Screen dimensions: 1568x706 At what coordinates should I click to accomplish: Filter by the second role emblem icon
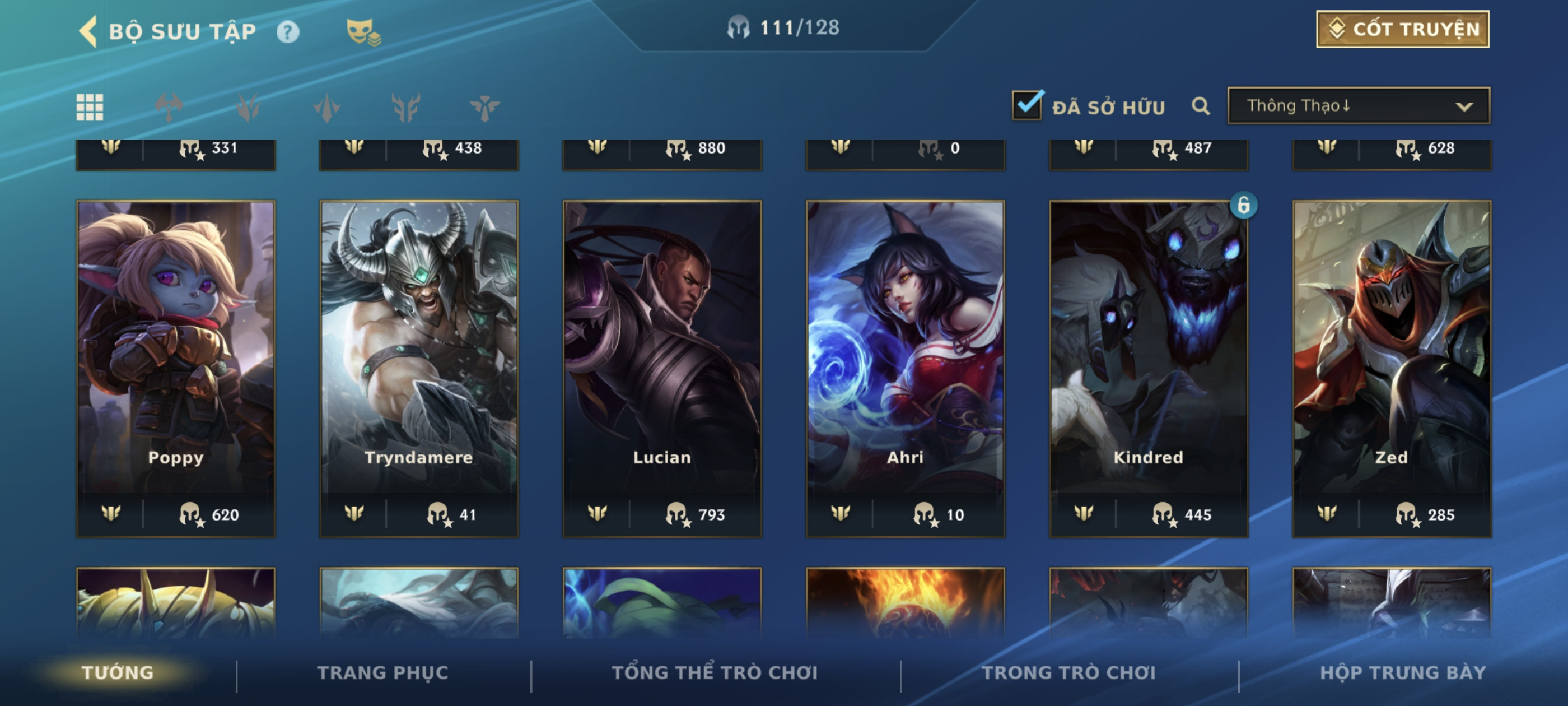[x=248, y=108]
